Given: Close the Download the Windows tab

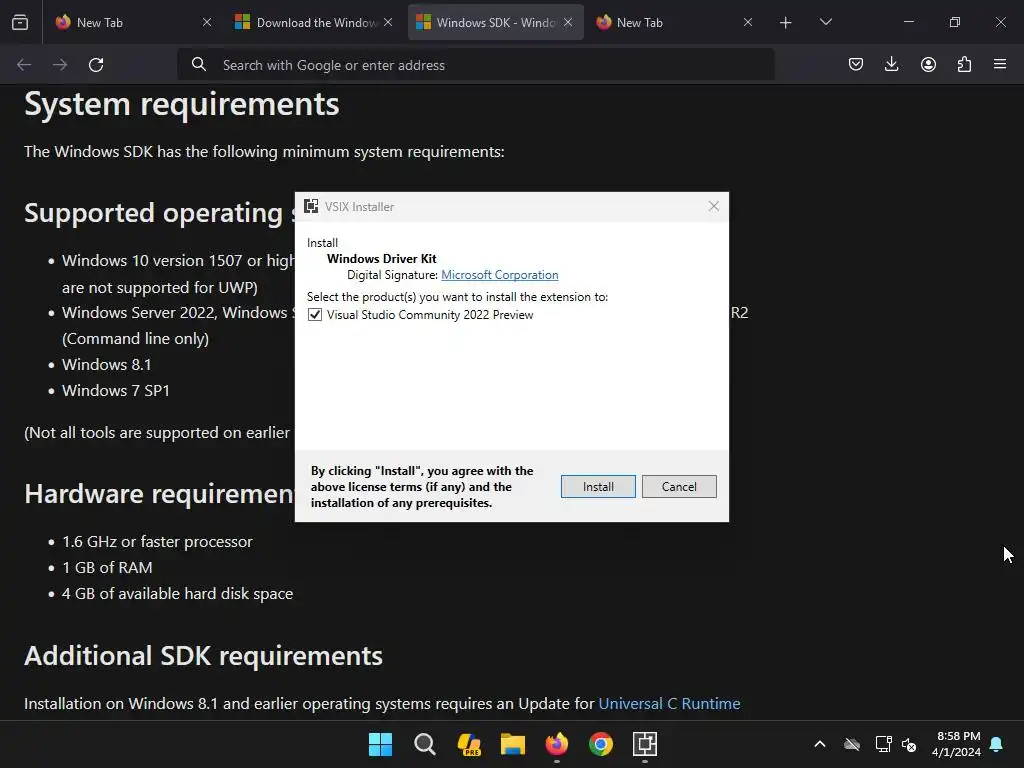Looking at the screenshot, I should [388, 22].
